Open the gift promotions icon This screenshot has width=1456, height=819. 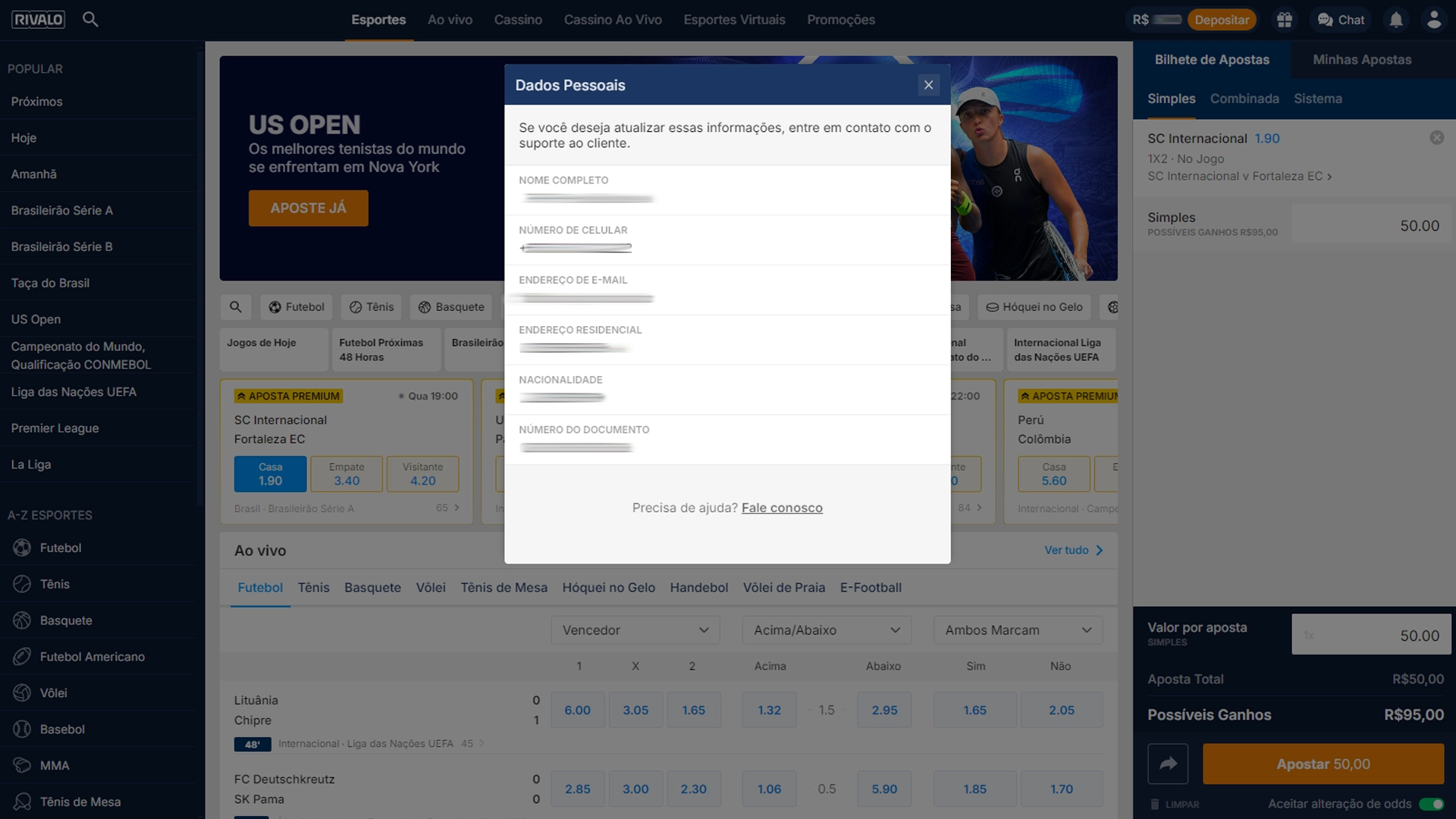(1284, 20)
